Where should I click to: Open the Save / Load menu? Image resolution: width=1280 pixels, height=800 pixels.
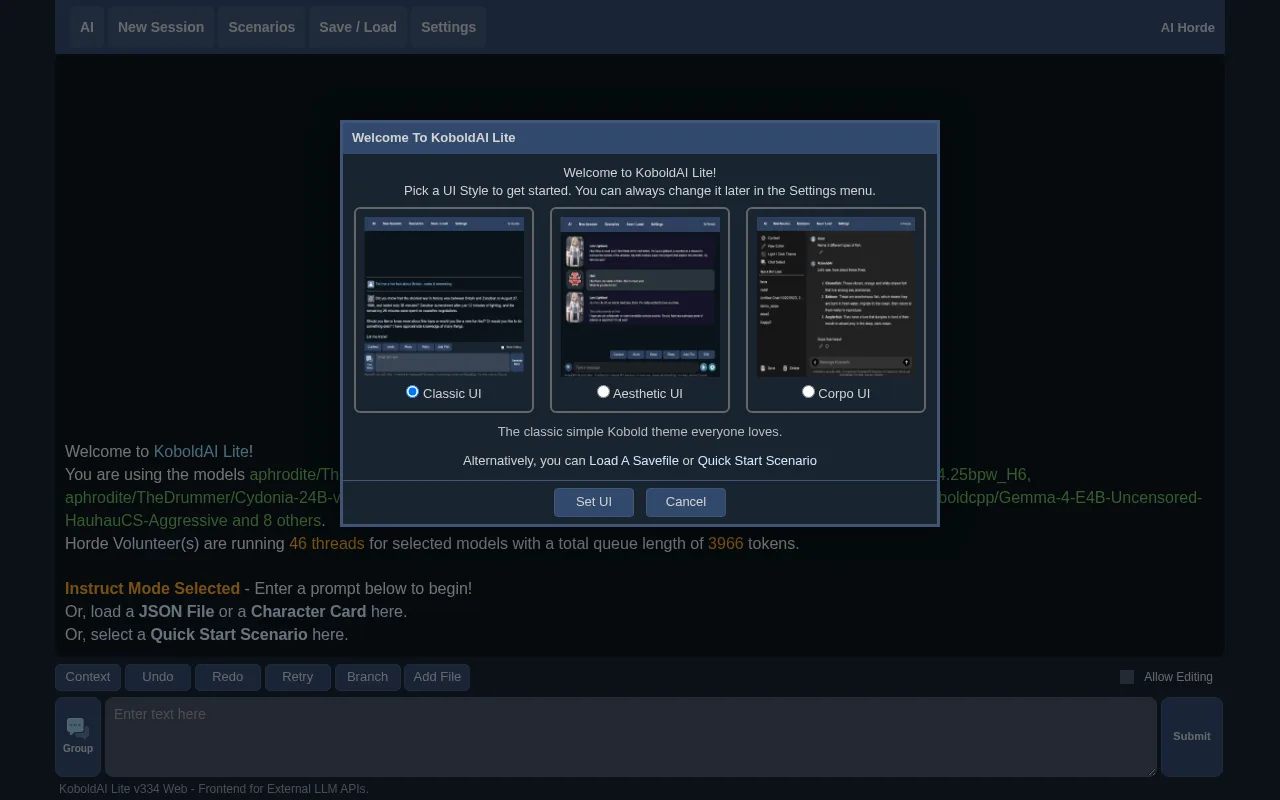click(358, 27)
